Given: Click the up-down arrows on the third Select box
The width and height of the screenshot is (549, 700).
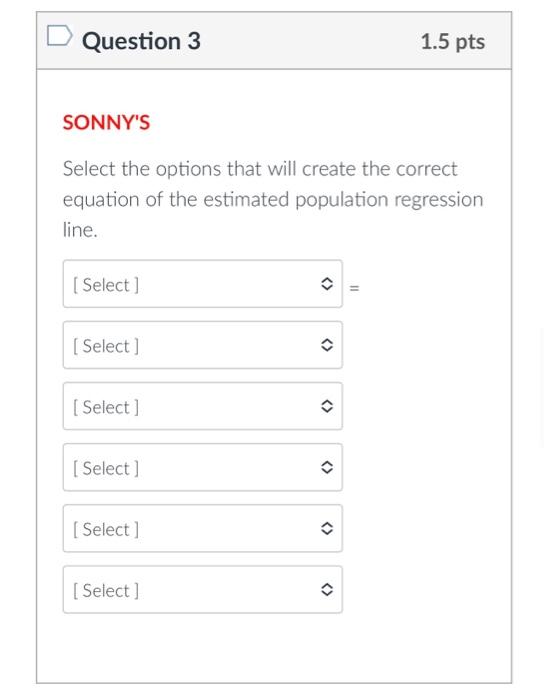Looking at the screenshot, I should (327, 406).
